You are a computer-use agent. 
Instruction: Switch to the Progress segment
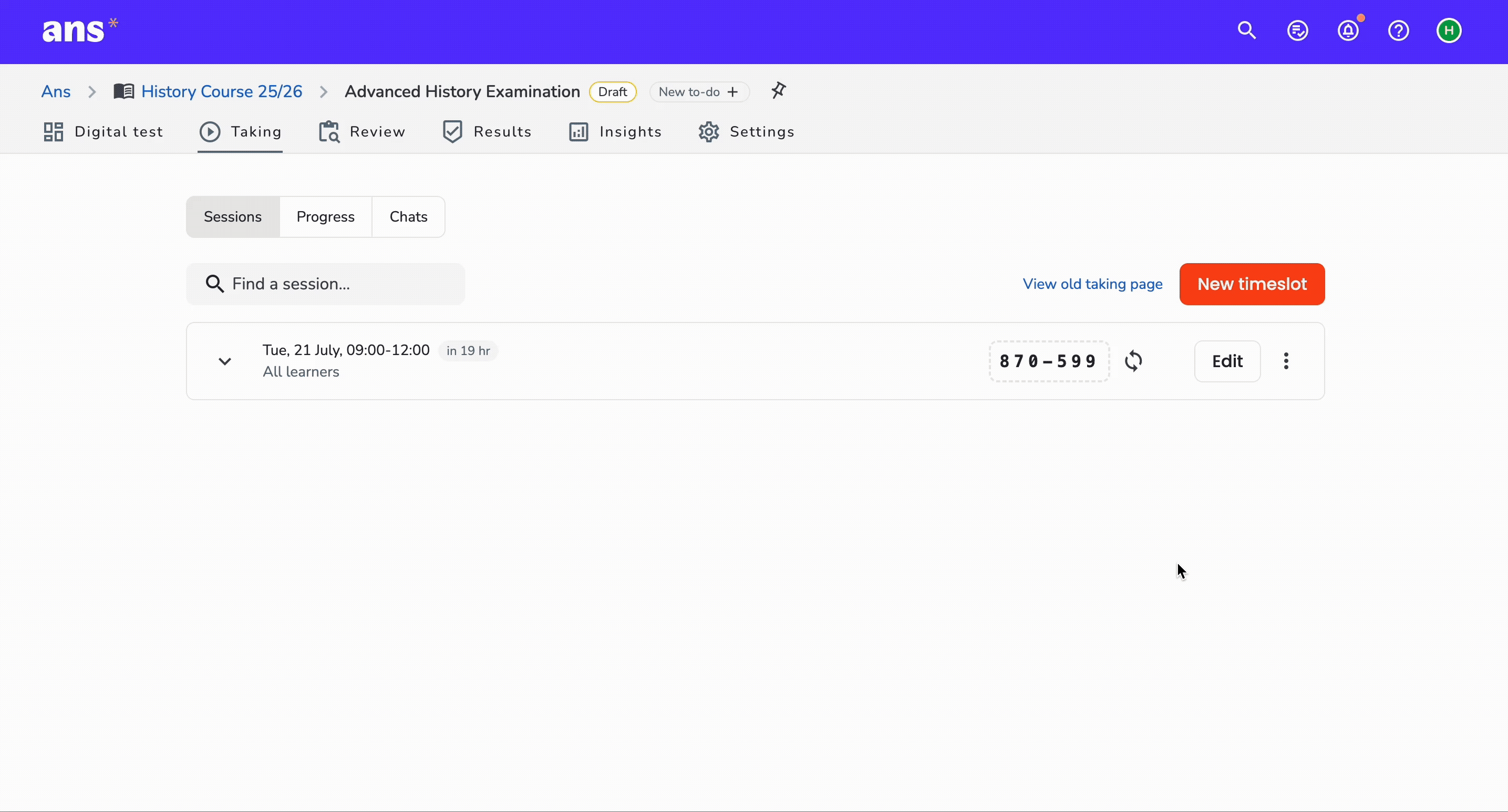[325, 216]
